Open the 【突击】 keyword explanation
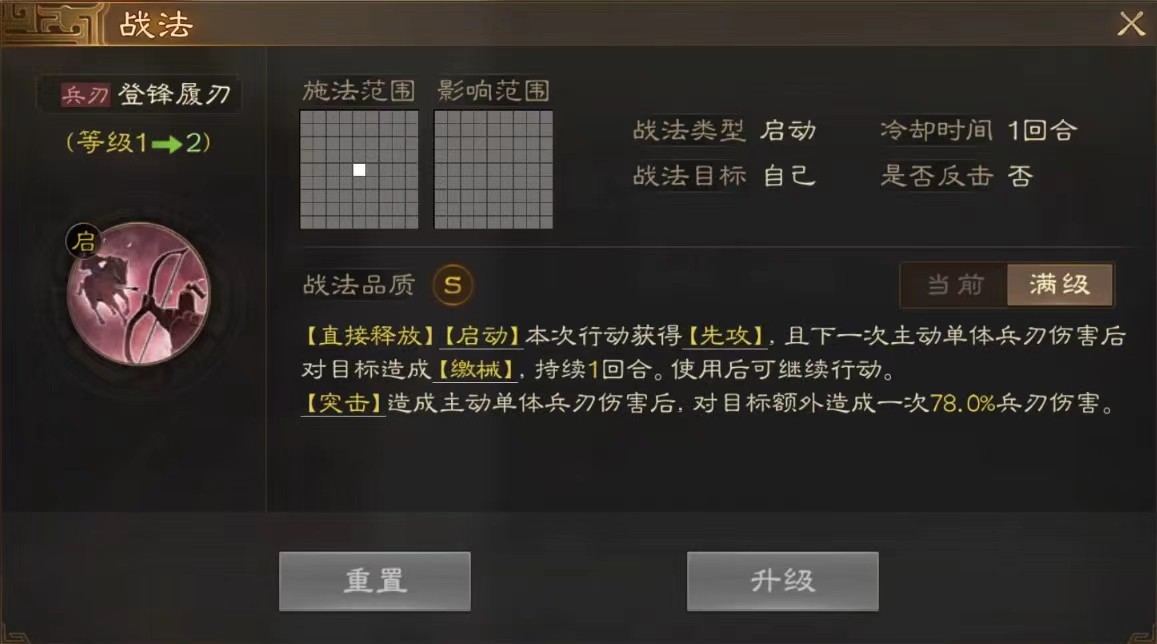The height and width of the screenshot is (644, 1157). (x=343, y=404)
